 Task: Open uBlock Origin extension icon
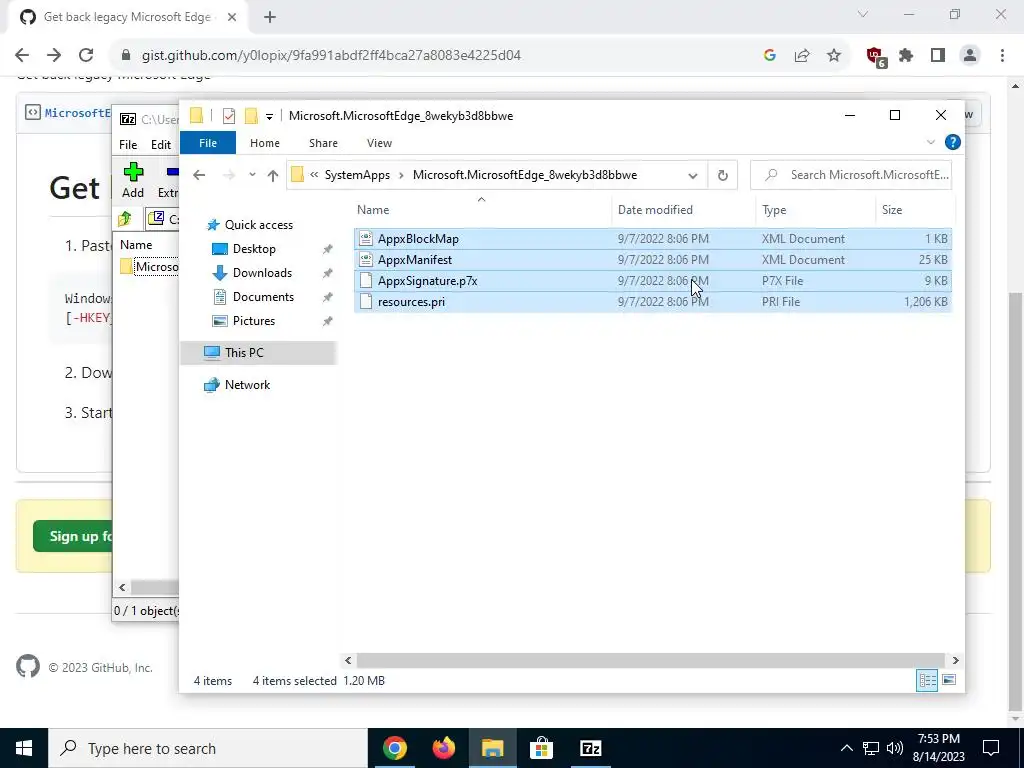point(876,57)
